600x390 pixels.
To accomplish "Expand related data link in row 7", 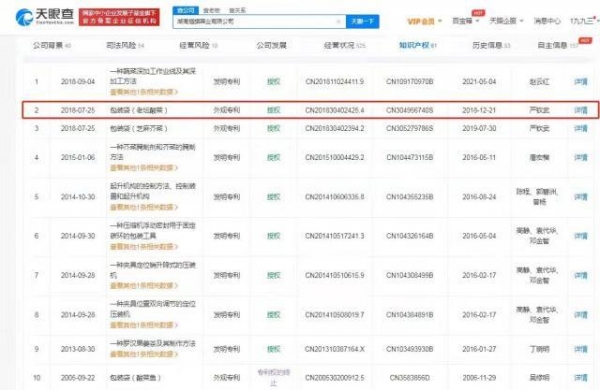I will click(x=144, y=286).
